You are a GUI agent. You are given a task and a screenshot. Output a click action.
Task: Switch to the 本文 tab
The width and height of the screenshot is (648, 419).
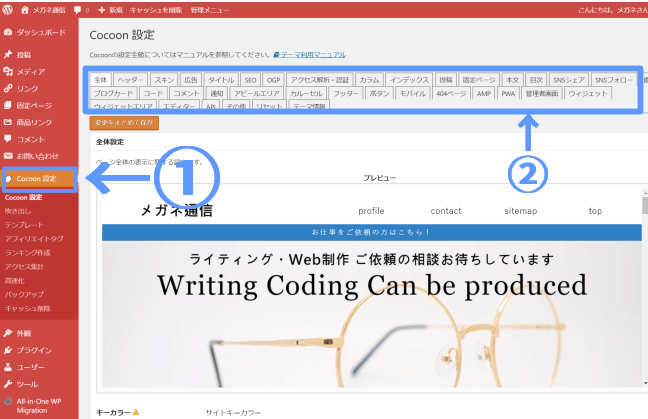[x=512, y=80]
